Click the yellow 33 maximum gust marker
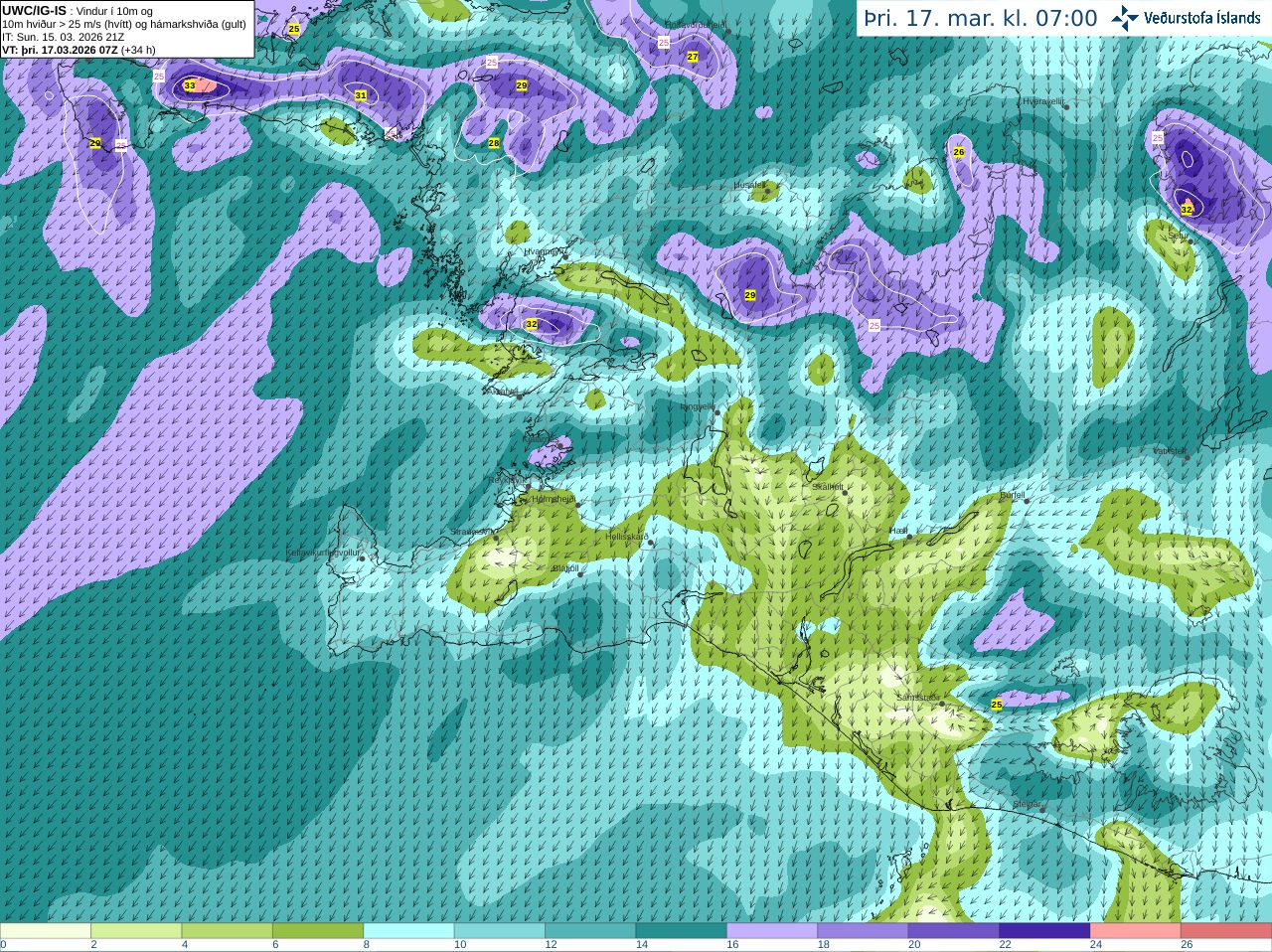Image resolution: width=1272 pixels, height=952 pixels. coord(190,85)
